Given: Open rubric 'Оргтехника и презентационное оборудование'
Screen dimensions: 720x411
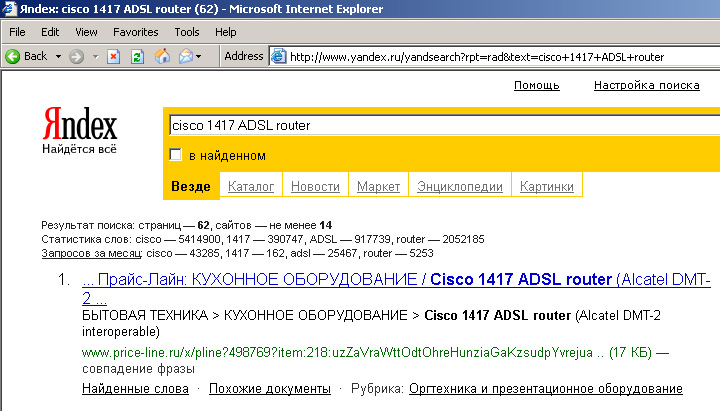Looking at the screenshot, I should 546,388.
